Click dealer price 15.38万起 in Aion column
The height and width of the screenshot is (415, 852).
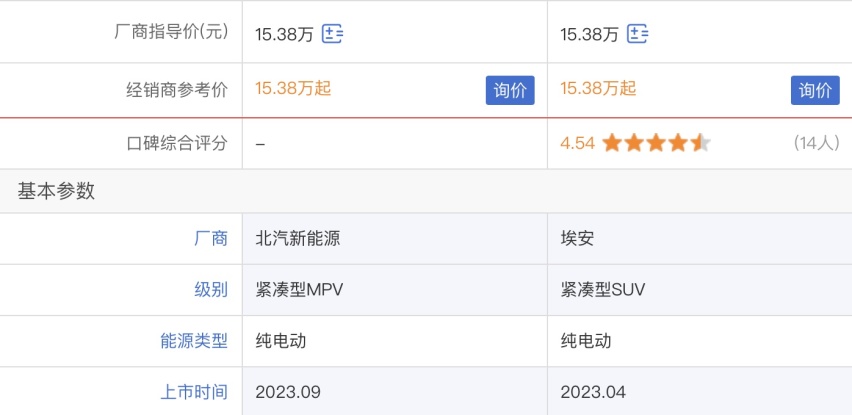598,88
